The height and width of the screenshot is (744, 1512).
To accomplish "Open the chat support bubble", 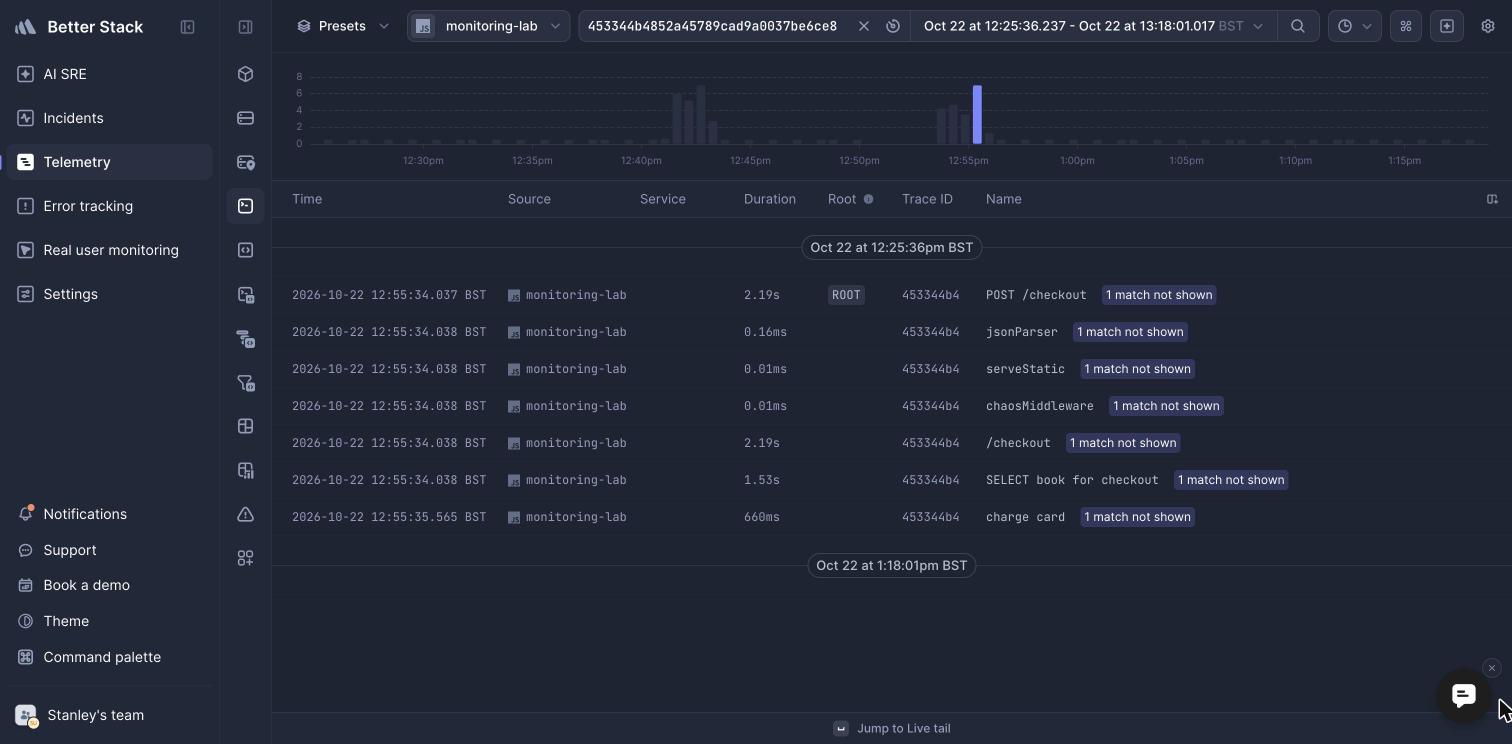I will pos(1464,695).
